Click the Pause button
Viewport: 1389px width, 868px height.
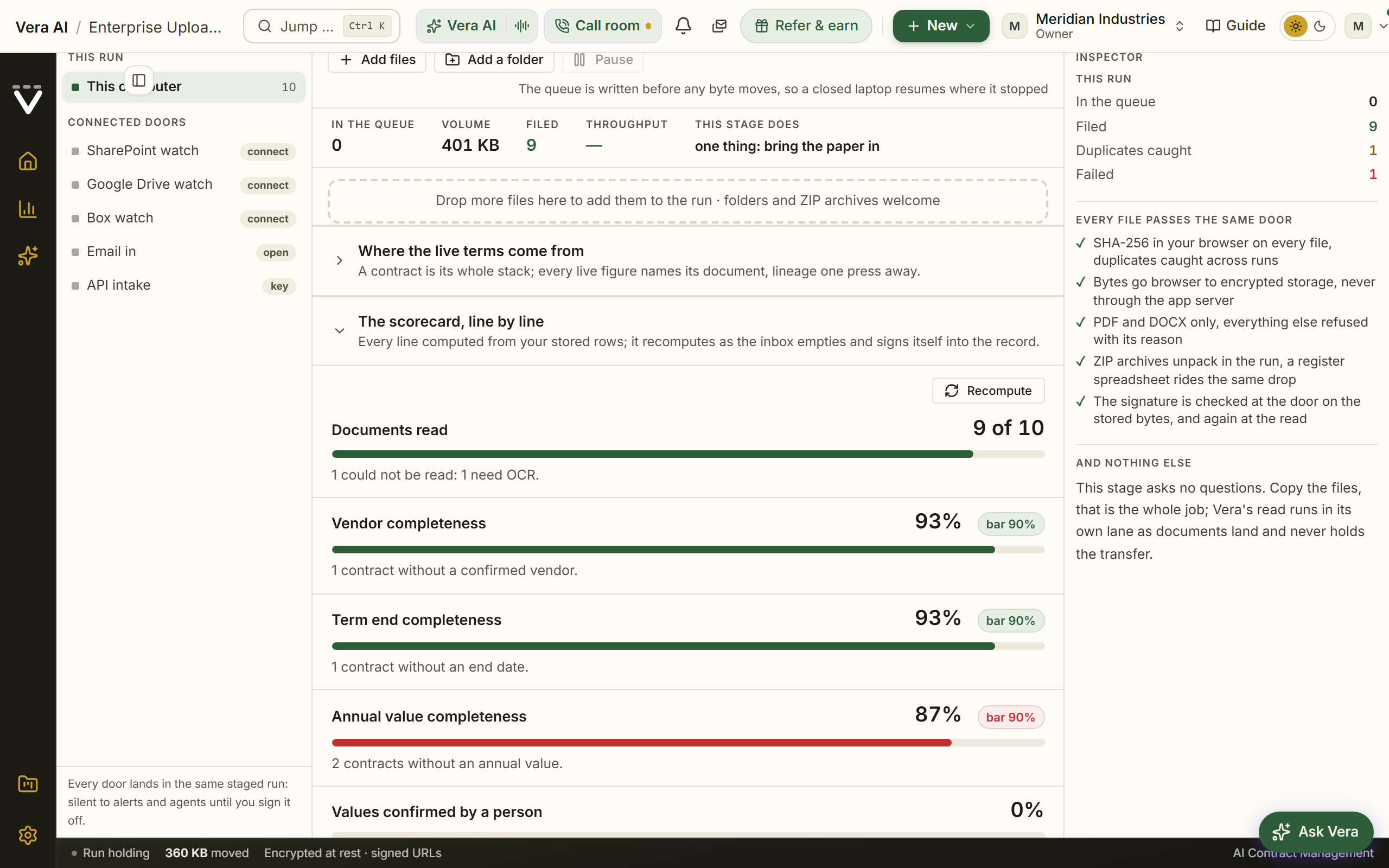603,60
